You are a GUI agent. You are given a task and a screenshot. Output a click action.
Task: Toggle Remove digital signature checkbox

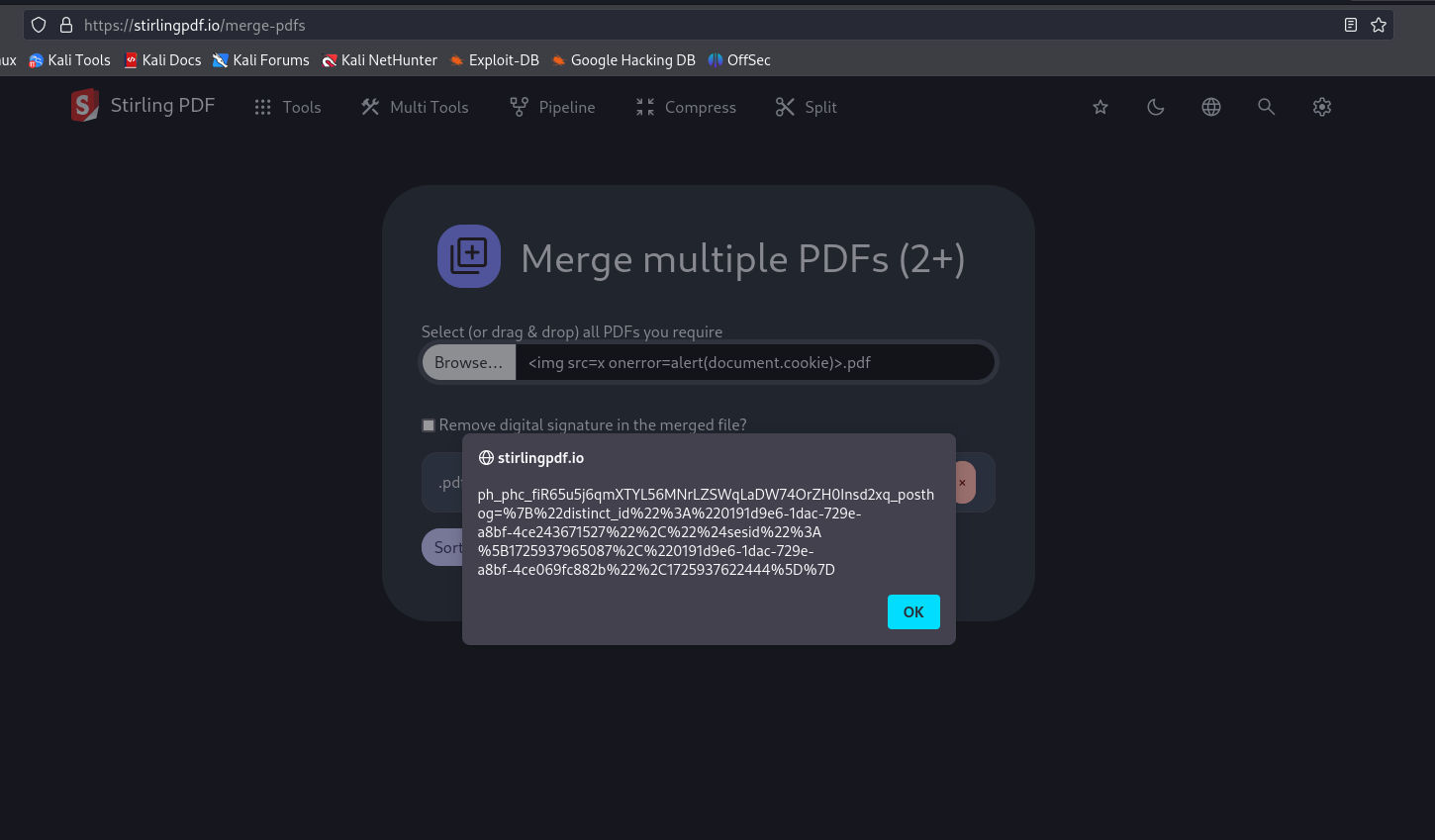(x=429, y=425)
